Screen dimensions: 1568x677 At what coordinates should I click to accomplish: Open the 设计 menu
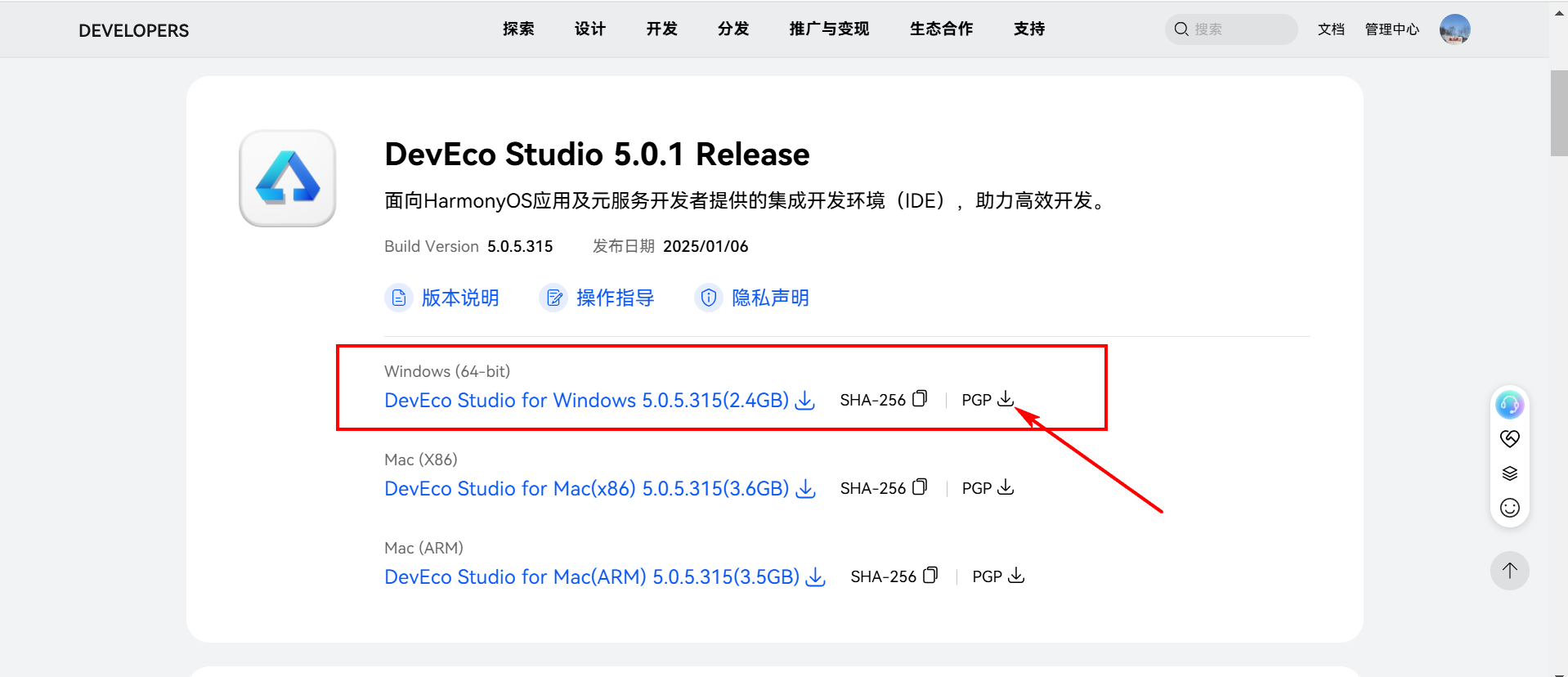590,29
